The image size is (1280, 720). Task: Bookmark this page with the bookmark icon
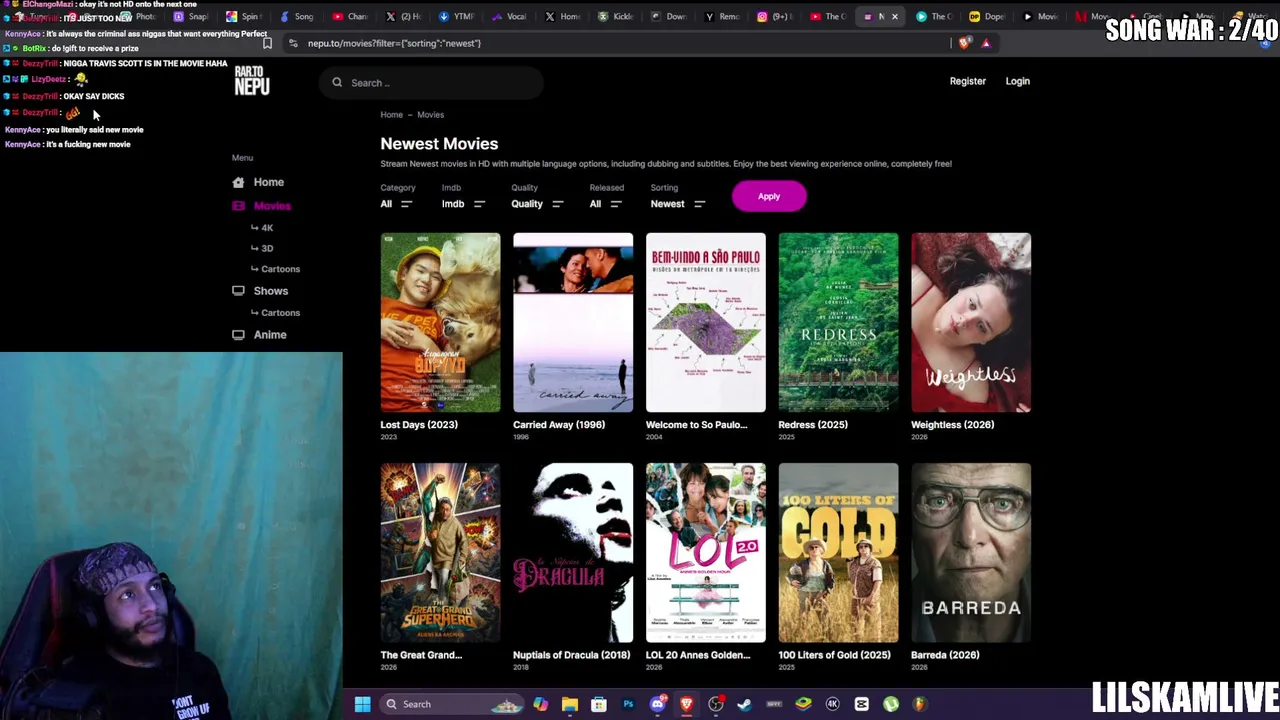click(267, 43)
